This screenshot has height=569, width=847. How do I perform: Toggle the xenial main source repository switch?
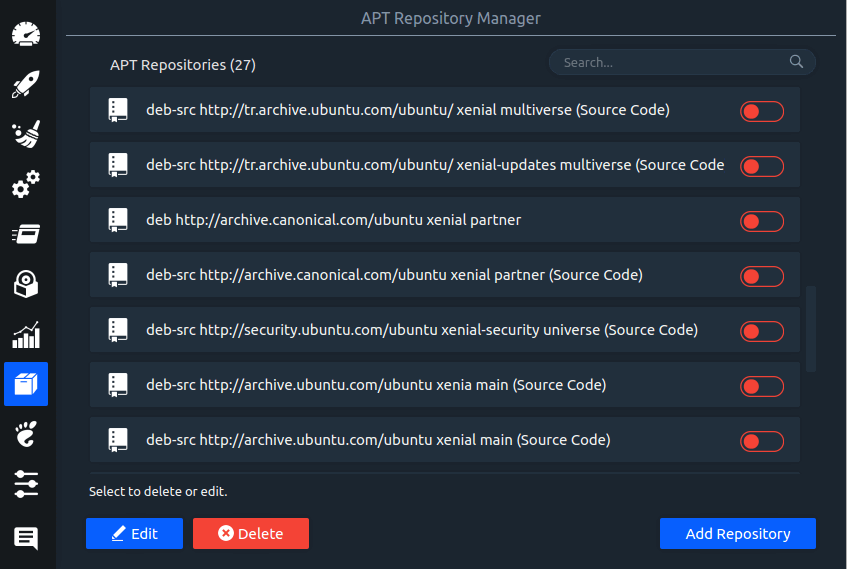[x=762, y=442]
